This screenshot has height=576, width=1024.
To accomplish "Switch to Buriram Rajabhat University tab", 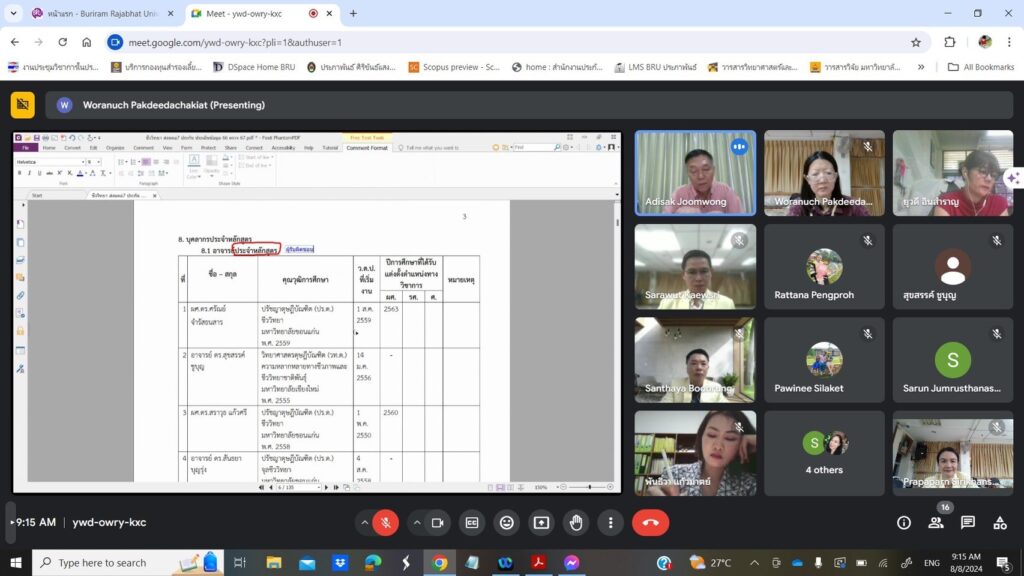I will pyautogui.click(x=103, y=13).
